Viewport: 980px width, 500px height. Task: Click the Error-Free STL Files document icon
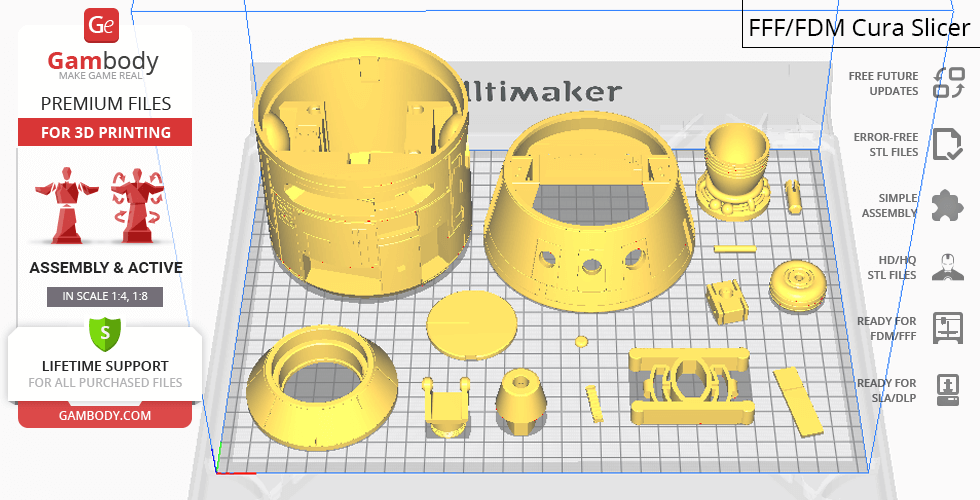click(x=947, y=144)
